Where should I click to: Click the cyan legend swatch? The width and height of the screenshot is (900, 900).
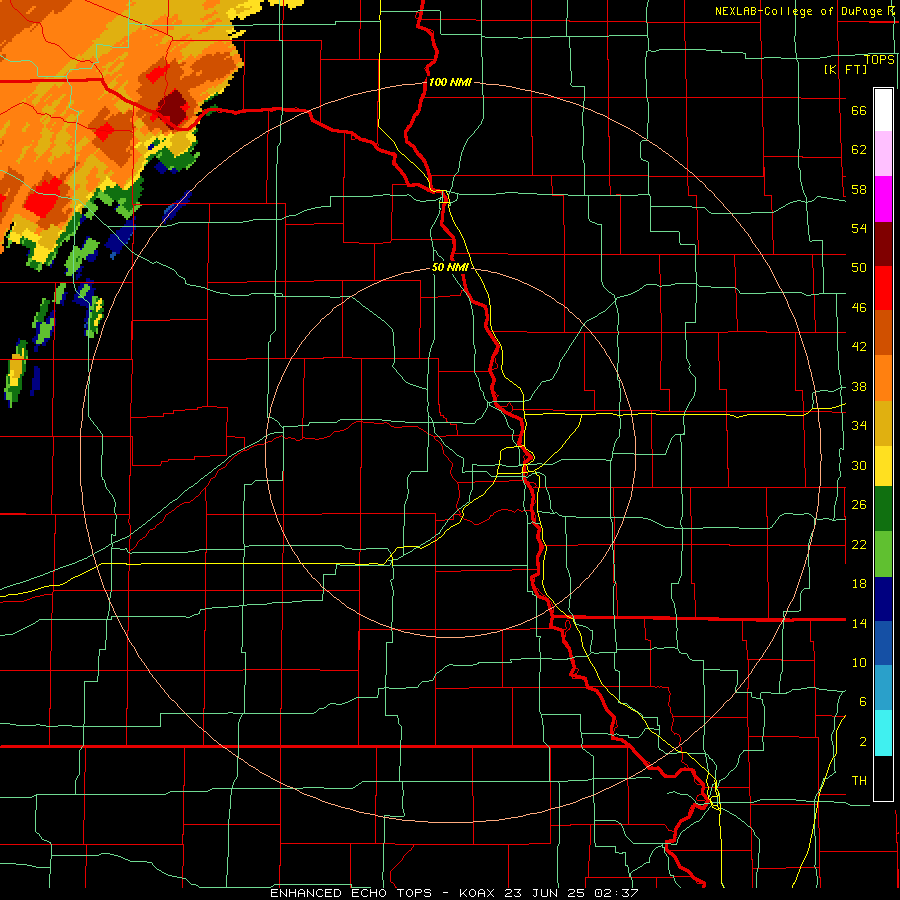(883, 733)
